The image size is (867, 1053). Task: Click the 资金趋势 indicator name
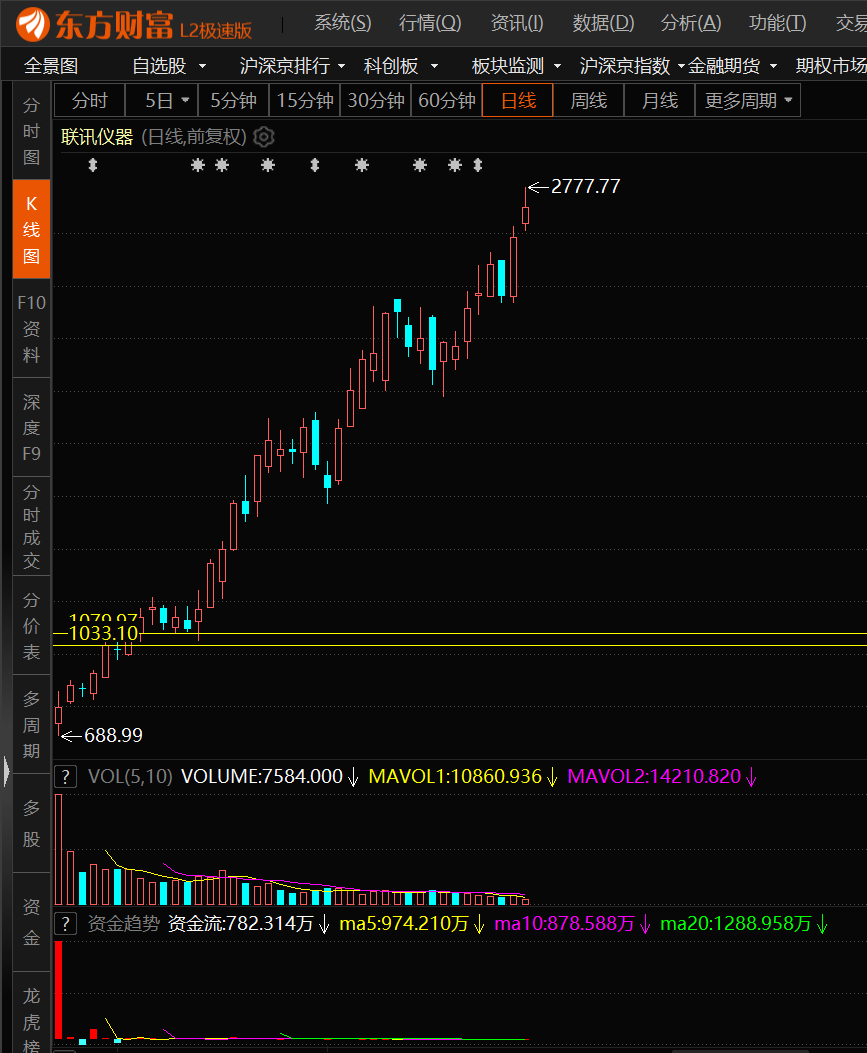pyautogui.click(x=124, y=924)
